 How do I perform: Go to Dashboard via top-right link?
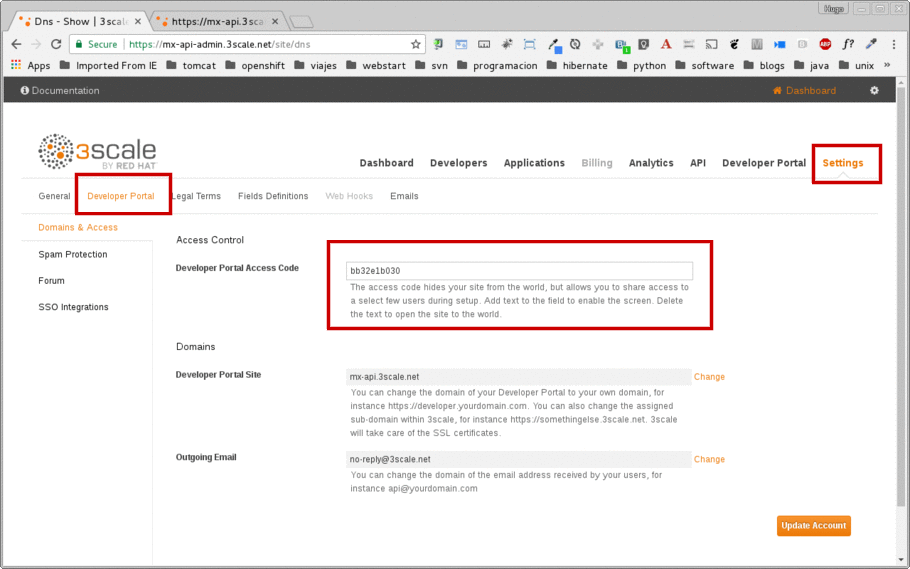point(804,91)
